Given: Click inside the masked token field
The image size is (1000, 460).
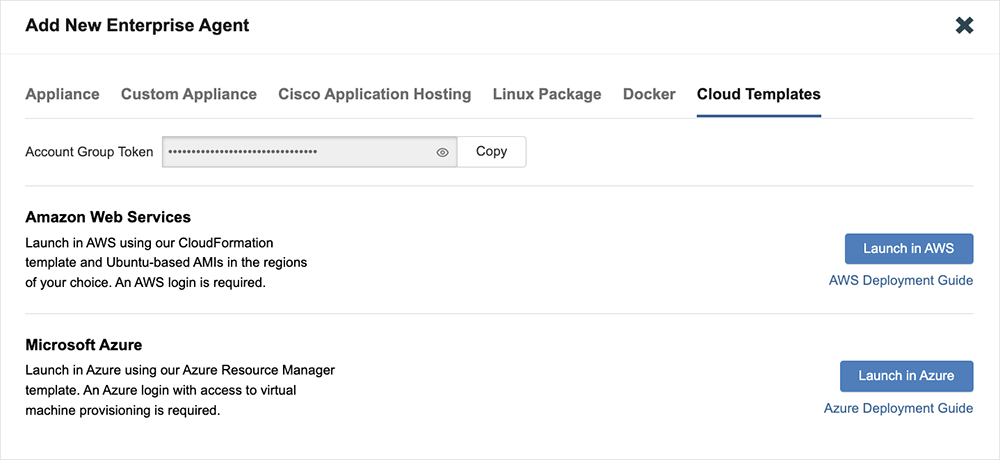Looking at the screenshot, I should (295, 152).
